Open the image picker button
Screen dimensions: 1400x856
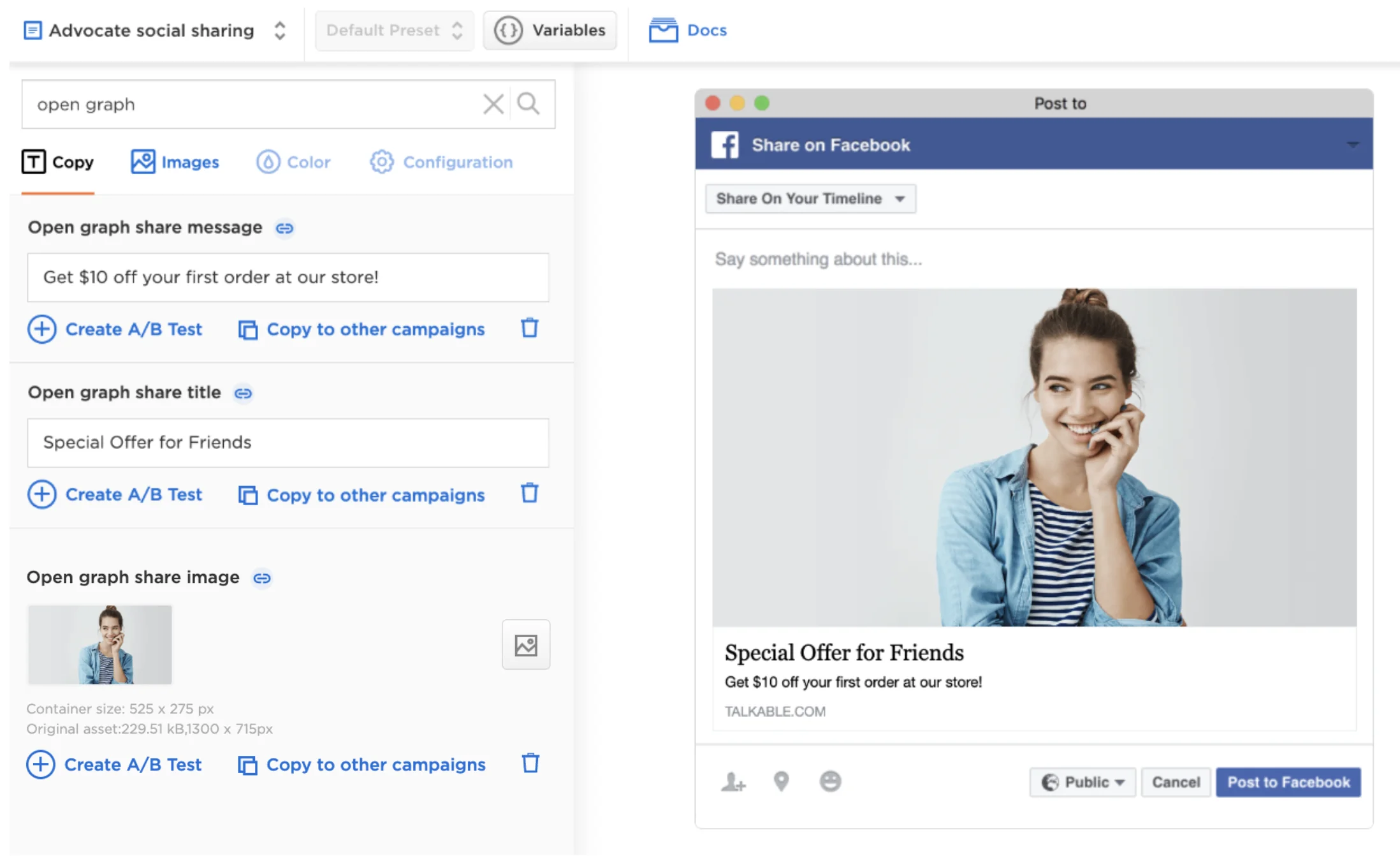(526, 645)
